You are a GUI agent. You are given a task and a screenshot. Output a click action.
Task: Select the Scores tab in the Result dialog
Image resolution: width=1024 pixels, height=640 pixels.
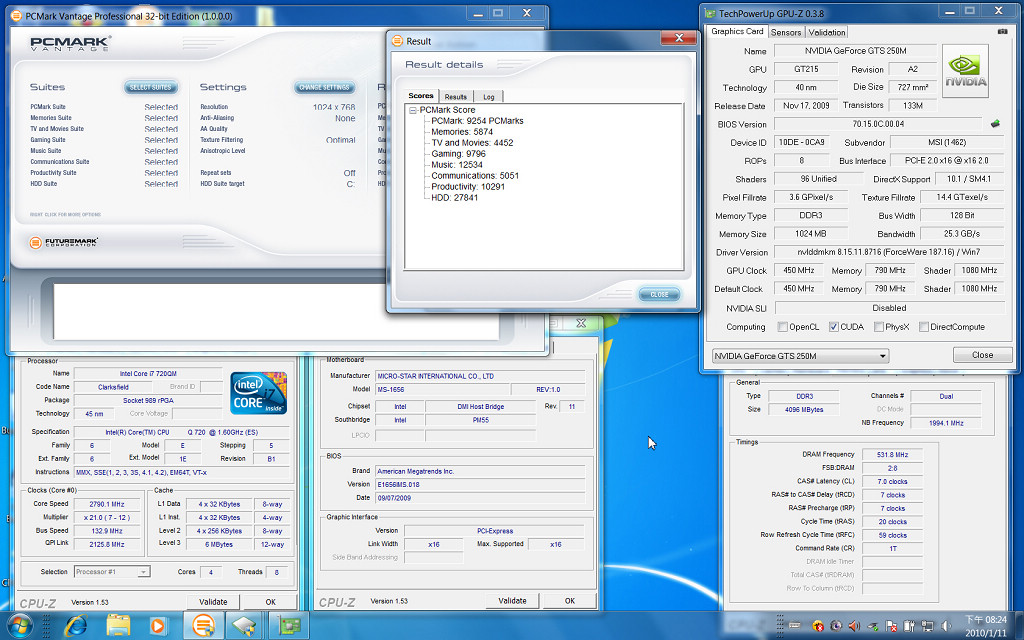click(421, 95)
